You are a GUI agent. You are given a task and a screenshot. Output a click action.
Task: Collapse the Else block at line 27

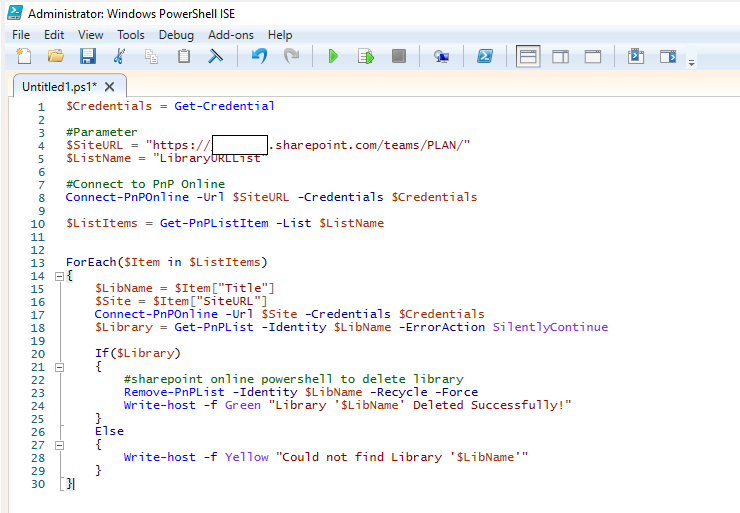click(x=59, y=445)
